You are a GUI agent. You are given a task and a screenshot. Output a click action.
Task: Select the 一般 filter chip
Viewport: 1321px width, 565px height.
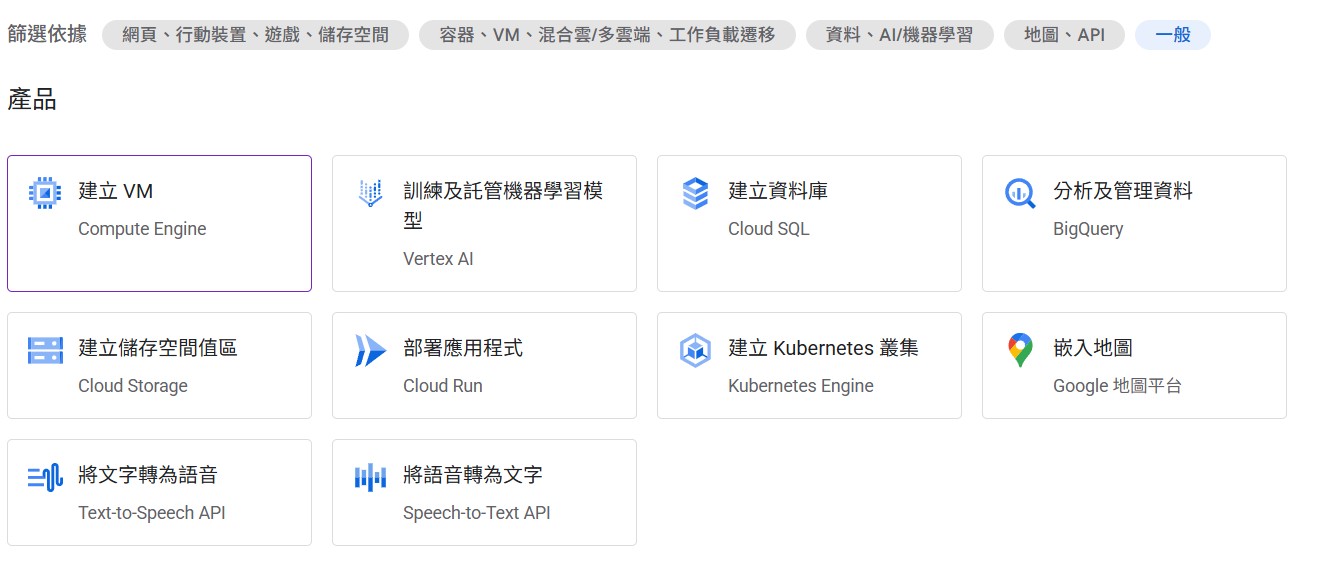[1173, 35]
